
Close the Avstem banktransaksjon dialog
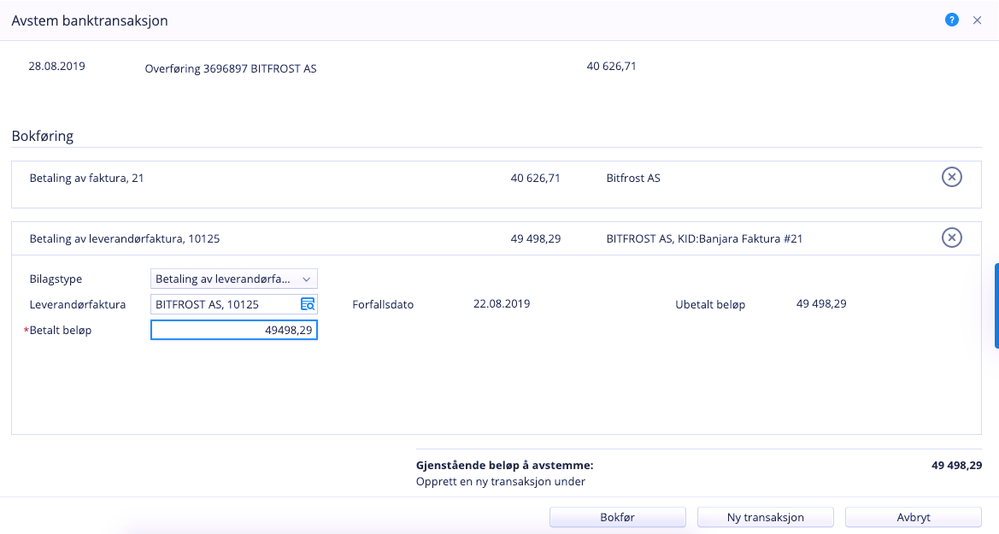click(x=977, y=20)
